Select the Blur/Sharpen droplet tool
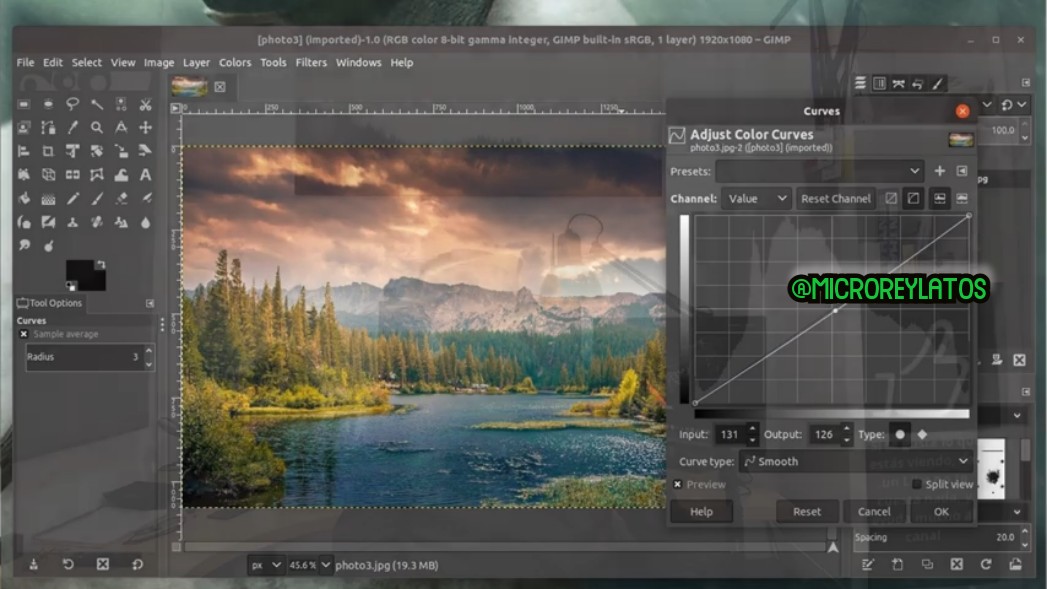 [146, 222]
